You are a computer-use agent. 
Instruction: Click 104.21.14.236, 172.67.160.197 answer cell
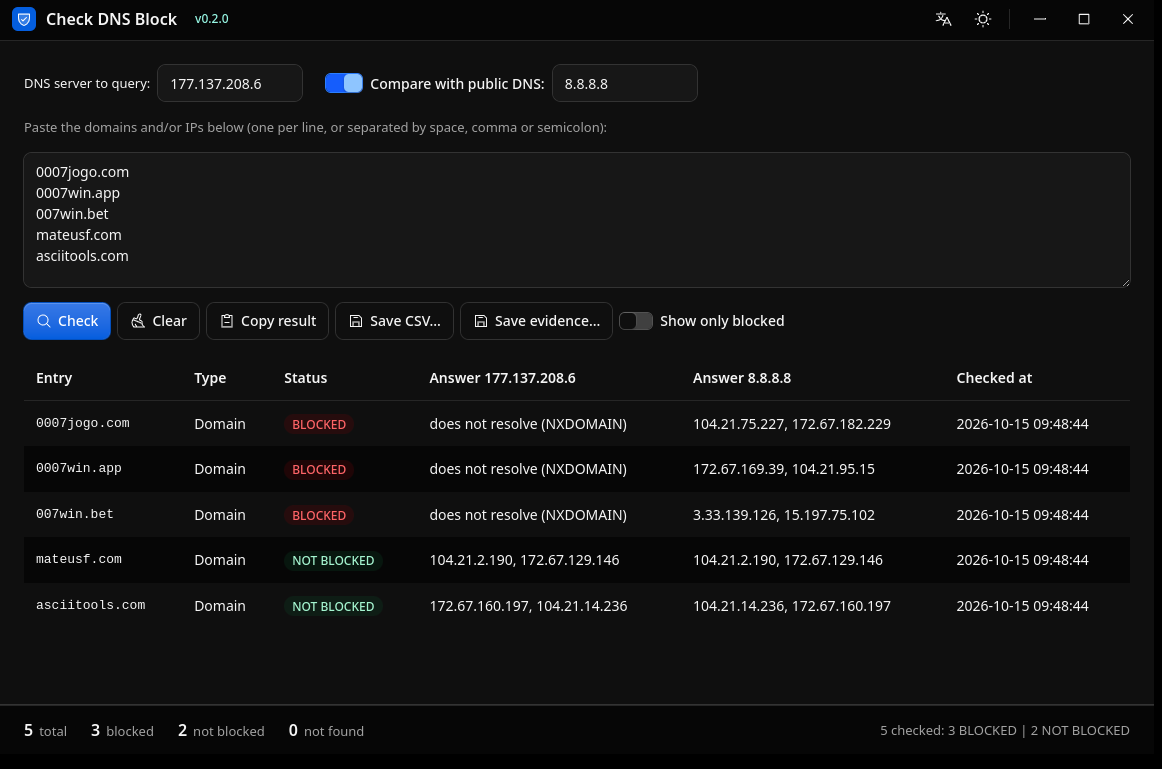(791, 606)
